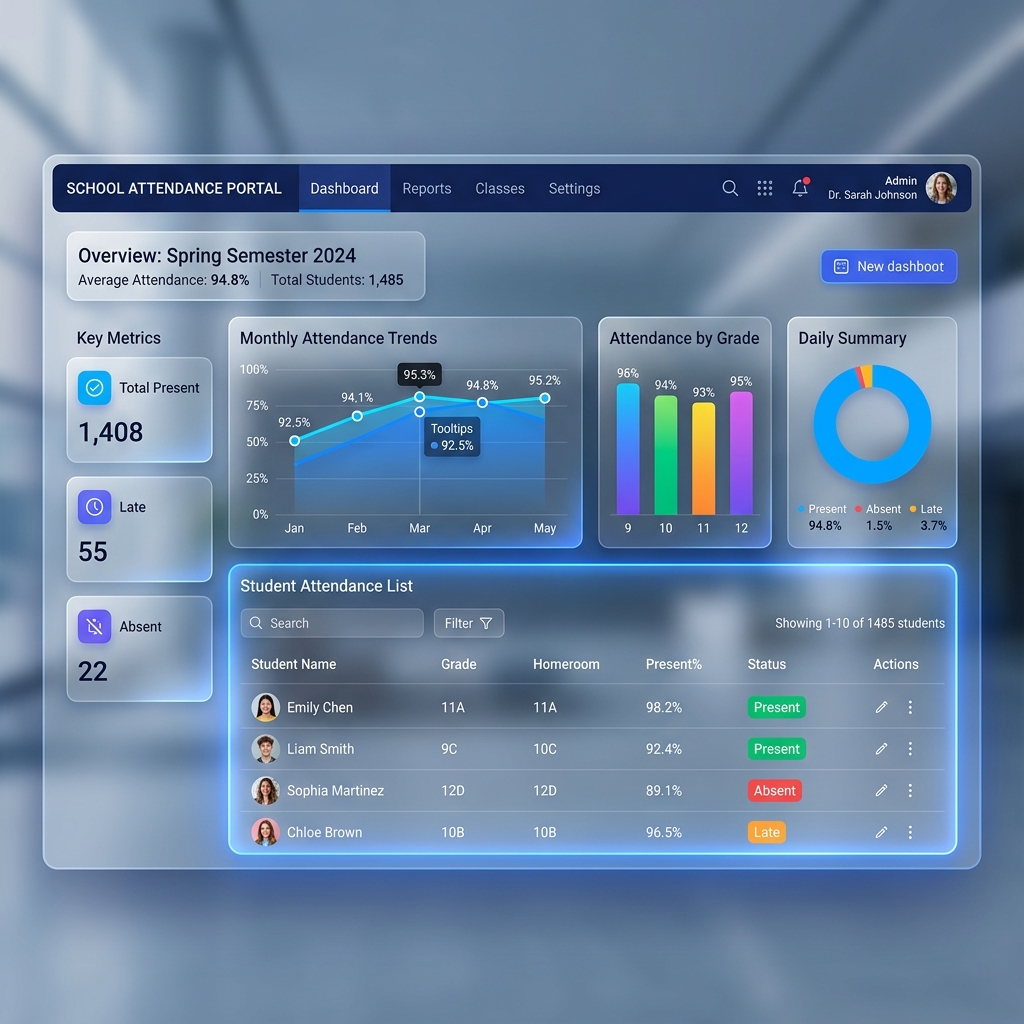This screenshot has height=1024, width=1024.
Task: Sort by Grade column header
Action: [458, 664]
